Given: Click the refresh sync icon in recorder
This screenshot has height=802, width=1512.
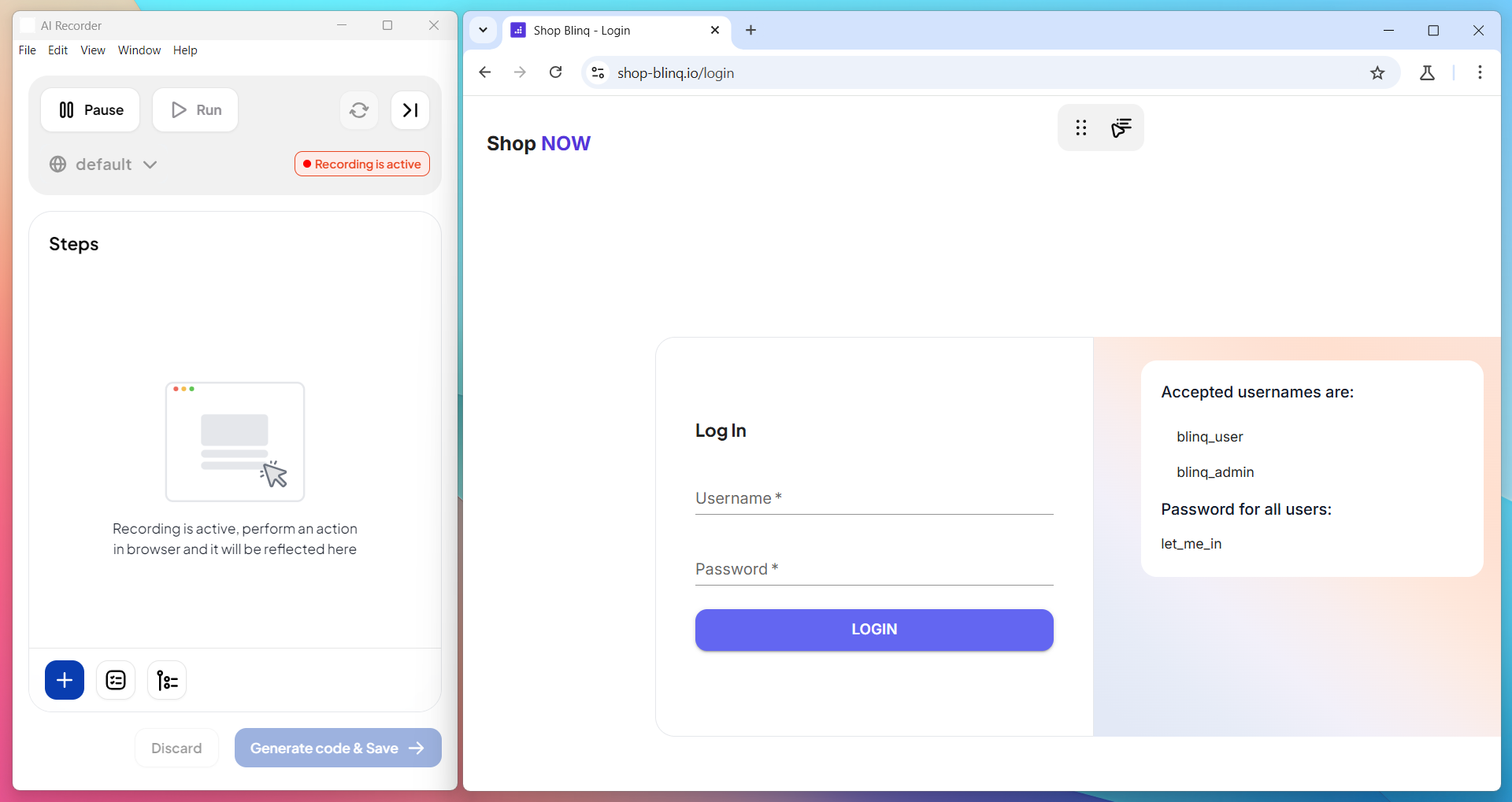Looking at the screenshot, I should point(359,110).
